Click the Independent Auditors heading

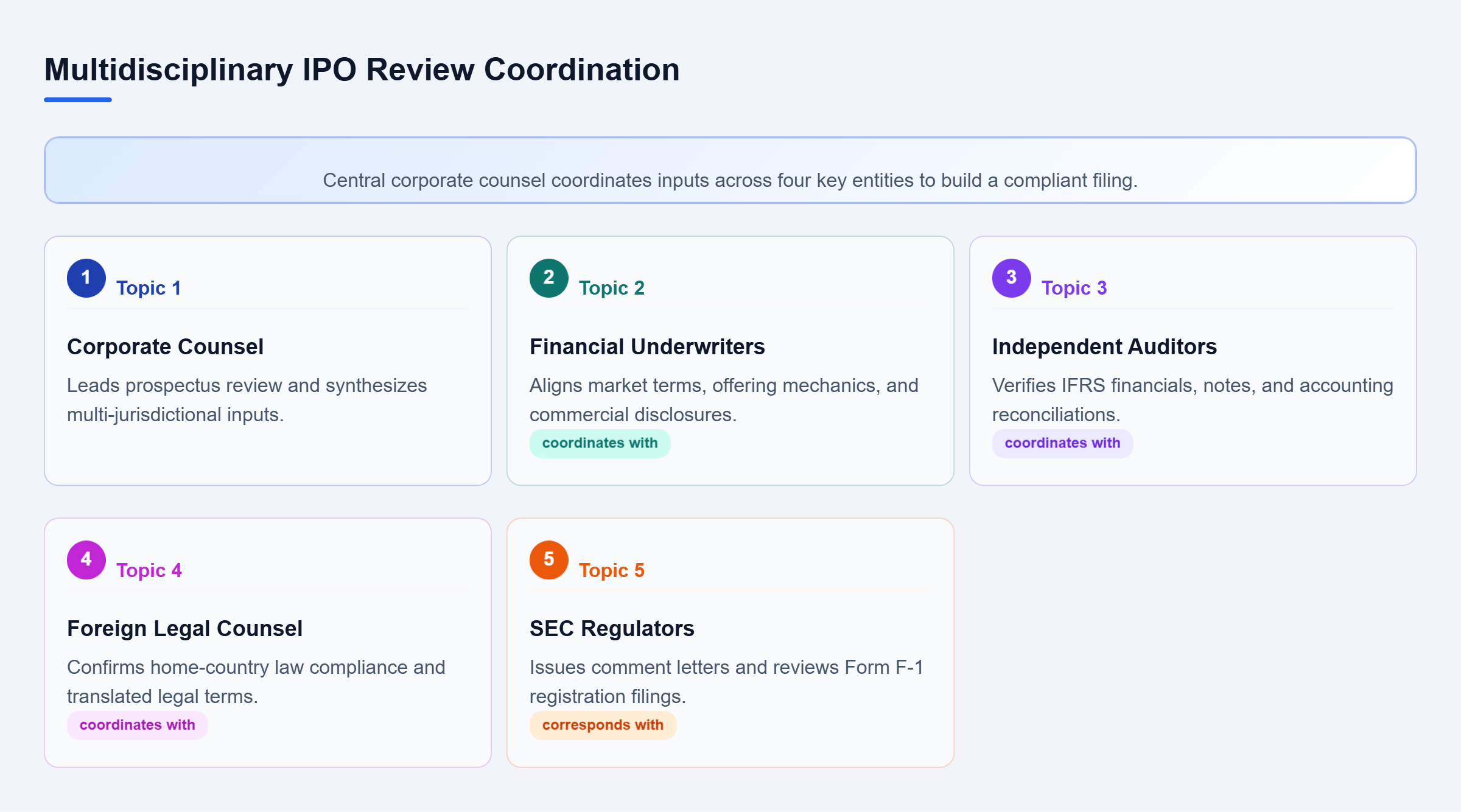[x=1104, y=347]
